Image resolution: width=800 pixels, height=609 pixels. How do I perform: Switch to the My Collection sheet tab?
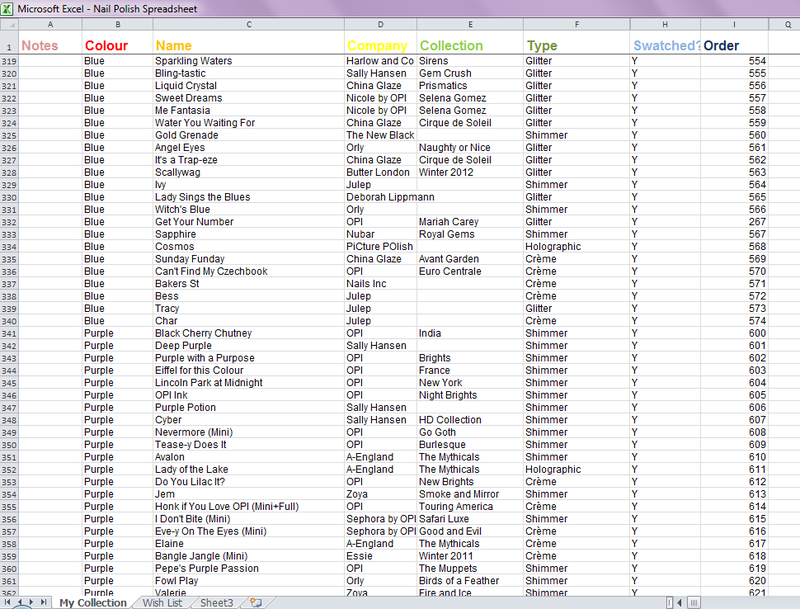click(93, 603)
